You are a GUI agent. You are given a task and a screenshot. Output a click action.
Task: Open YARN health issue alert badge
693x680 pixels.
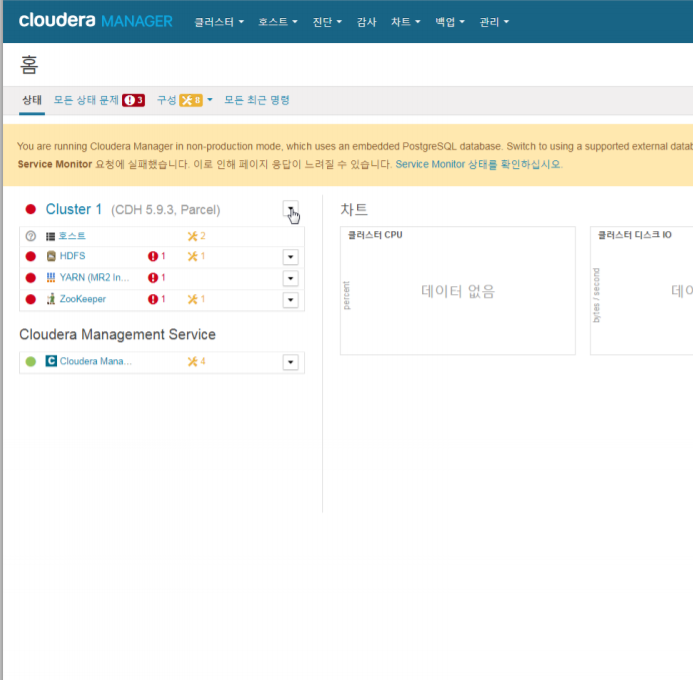(156, 277)
